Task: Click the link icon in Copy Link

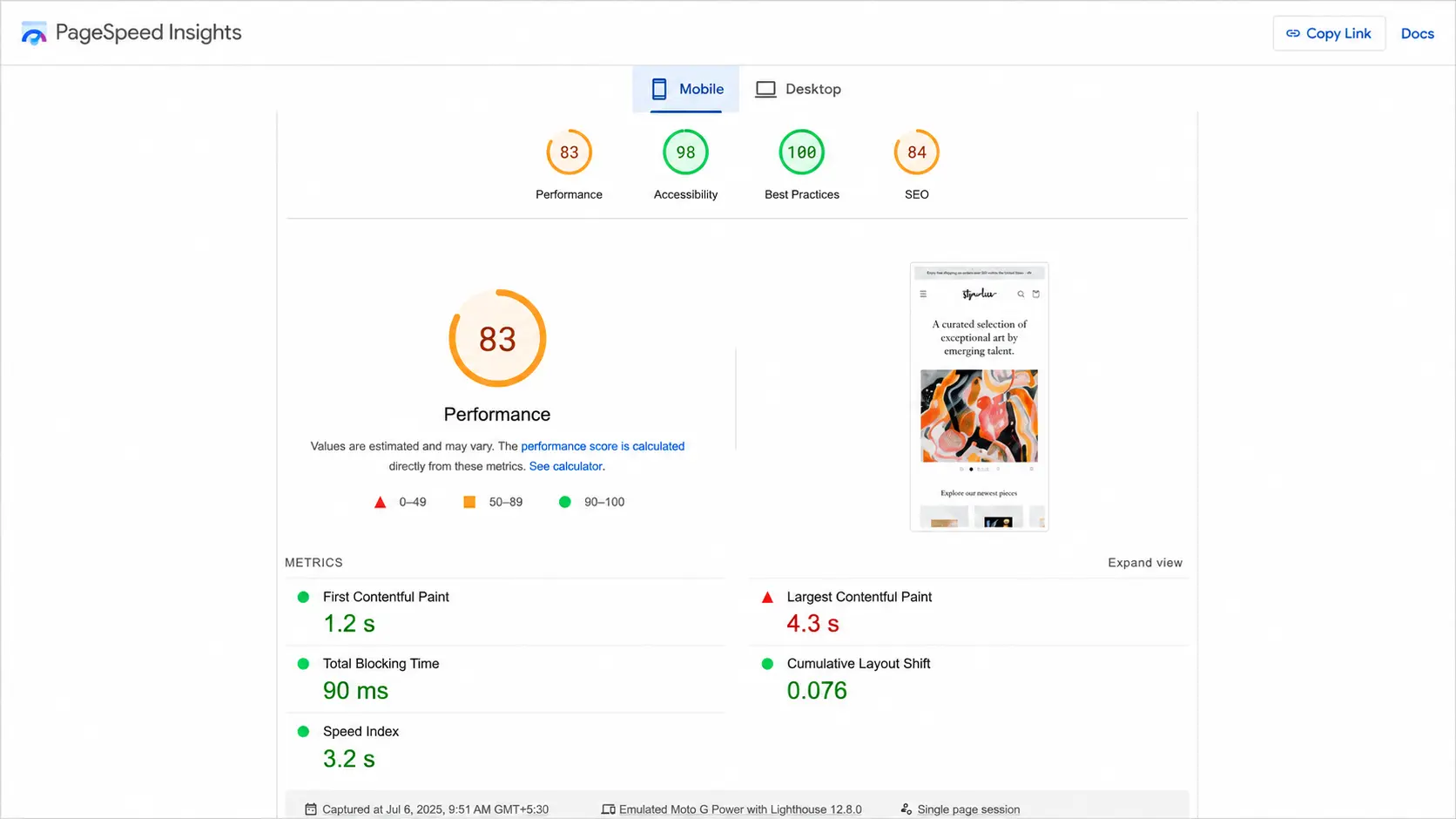Action: click(x=1293, y=33)
